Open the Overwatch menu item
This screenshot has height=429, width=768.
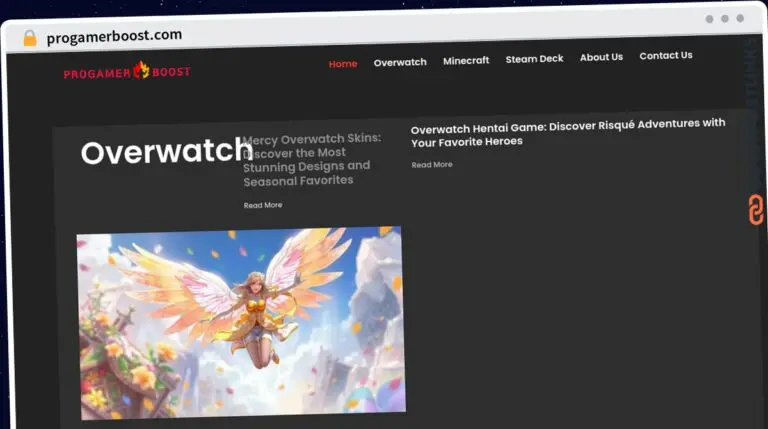click(400, 62)
